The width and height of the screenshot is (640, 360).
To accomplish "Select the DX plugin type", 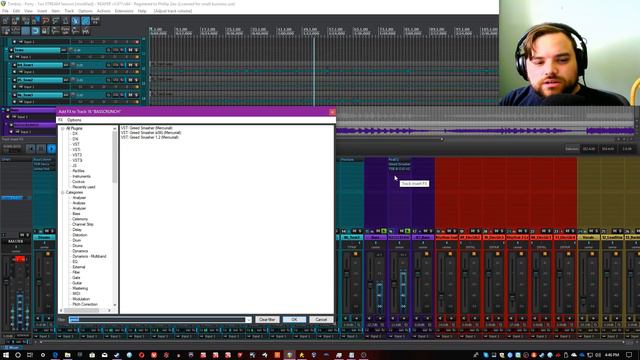I will (75, 134).
